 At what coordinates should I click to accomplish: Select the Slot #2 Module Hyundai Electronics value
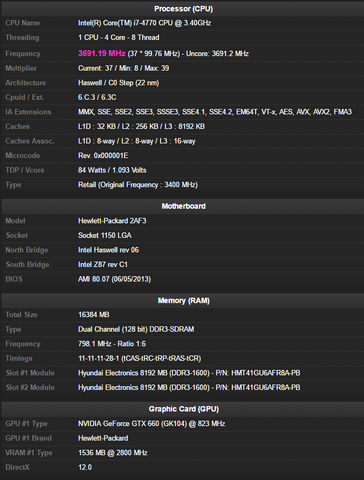coord(189,388)
